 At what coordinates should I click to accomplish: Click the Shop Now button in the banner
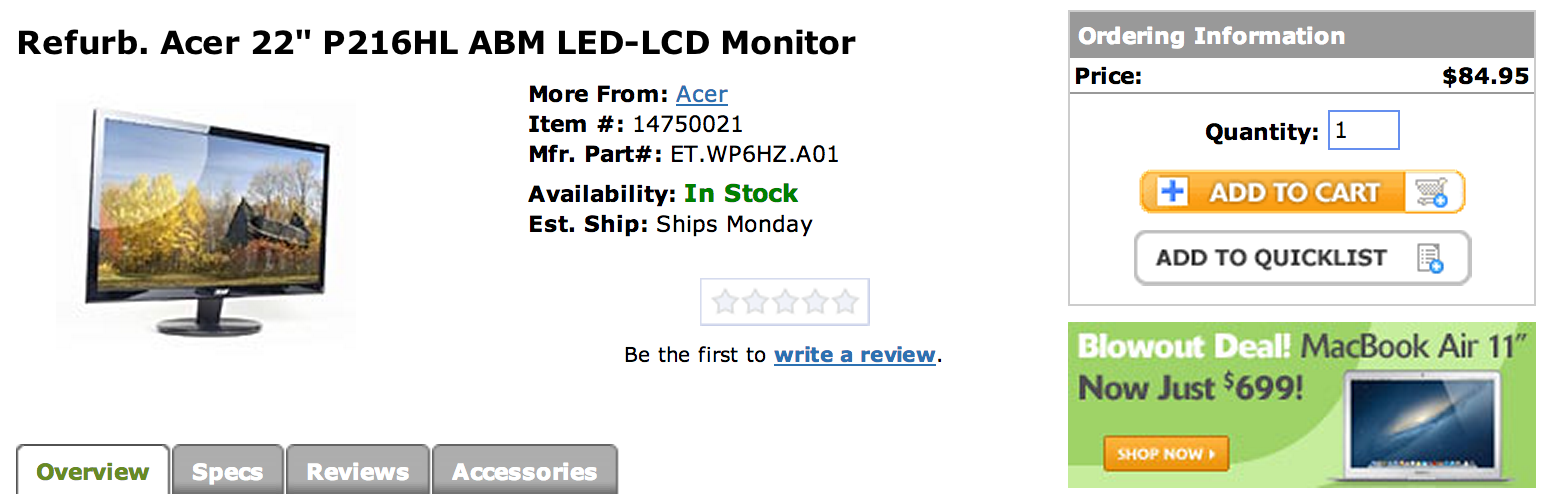click(x=1165, y=454)
